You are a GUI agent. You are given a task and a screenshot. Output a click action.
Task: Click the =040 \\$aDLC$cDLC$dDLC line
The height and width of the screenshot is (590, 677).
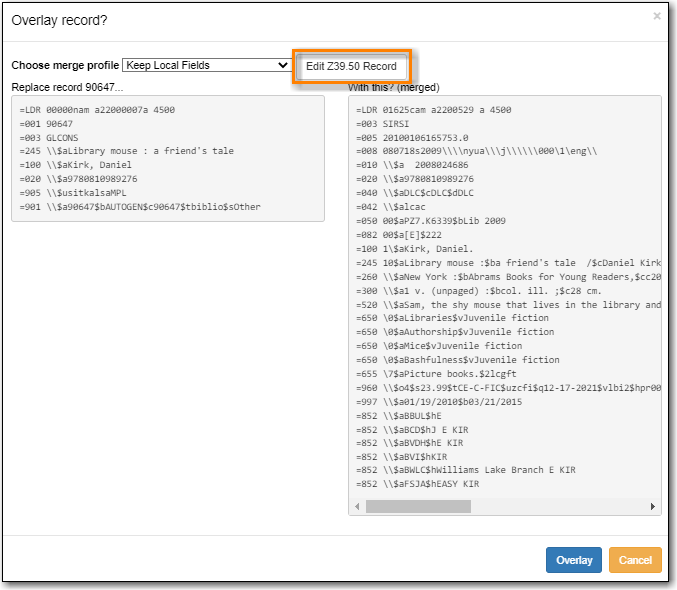414,193
